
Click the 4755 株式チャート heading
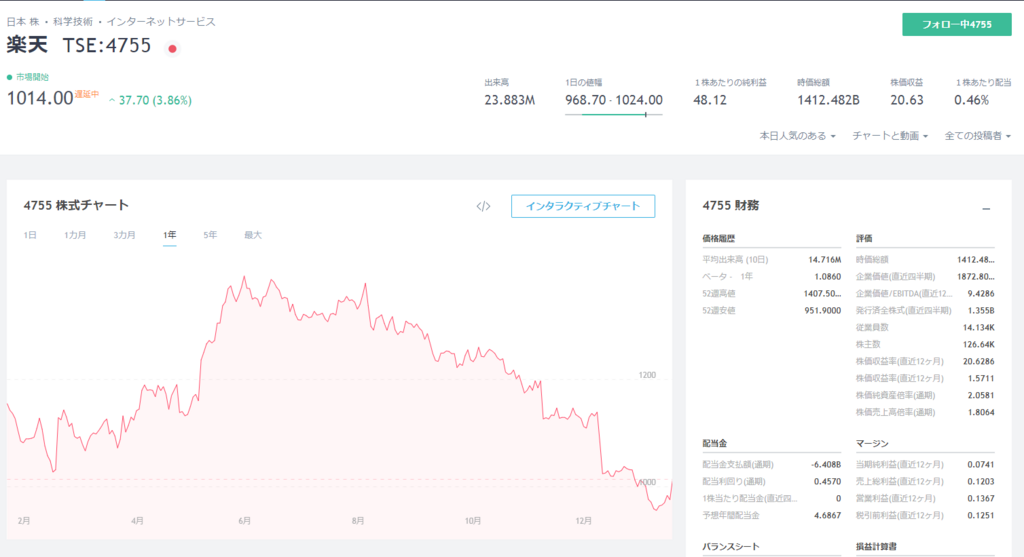76,205
